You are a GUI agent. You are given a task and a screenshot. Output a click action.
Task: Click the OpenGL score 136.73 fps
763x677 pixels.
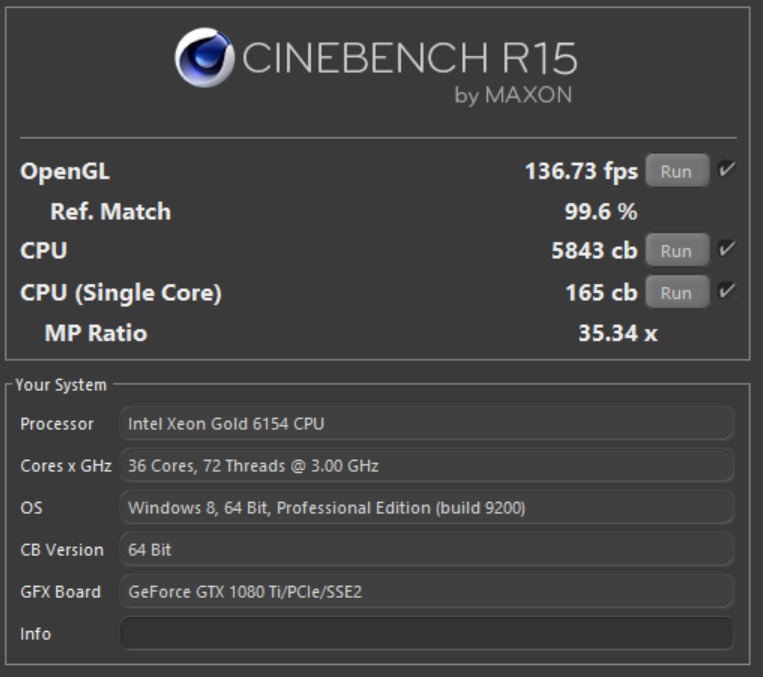(581, 171)
